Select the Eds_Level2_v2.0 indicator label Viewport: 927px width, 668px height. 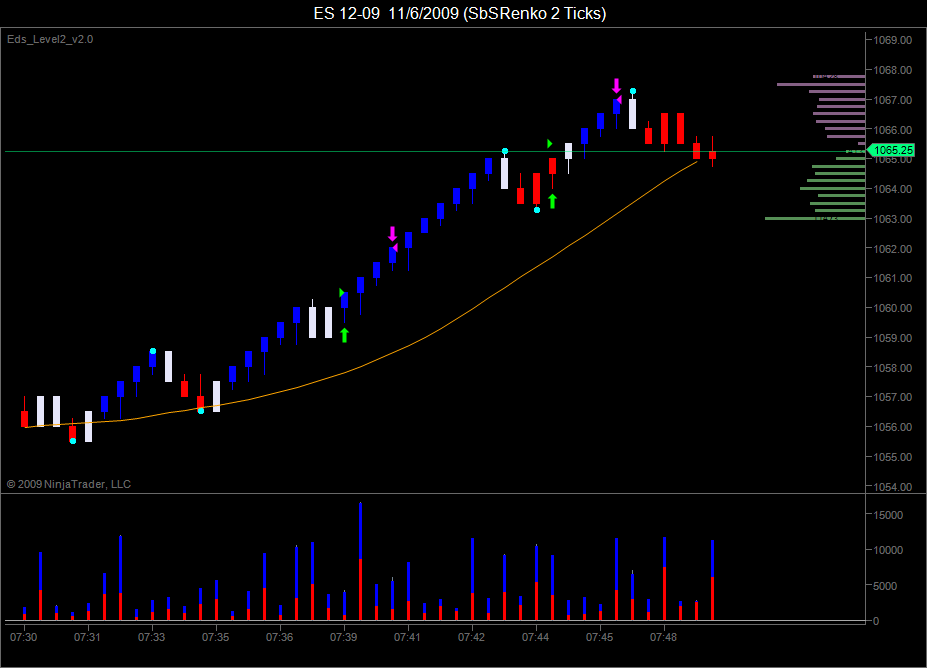coord(50,39)
